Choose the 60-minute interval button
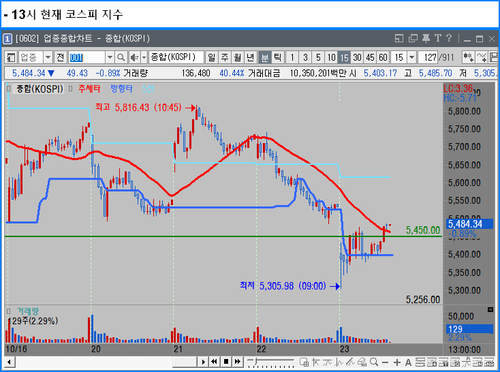500x372 pixels. [383, 58]
